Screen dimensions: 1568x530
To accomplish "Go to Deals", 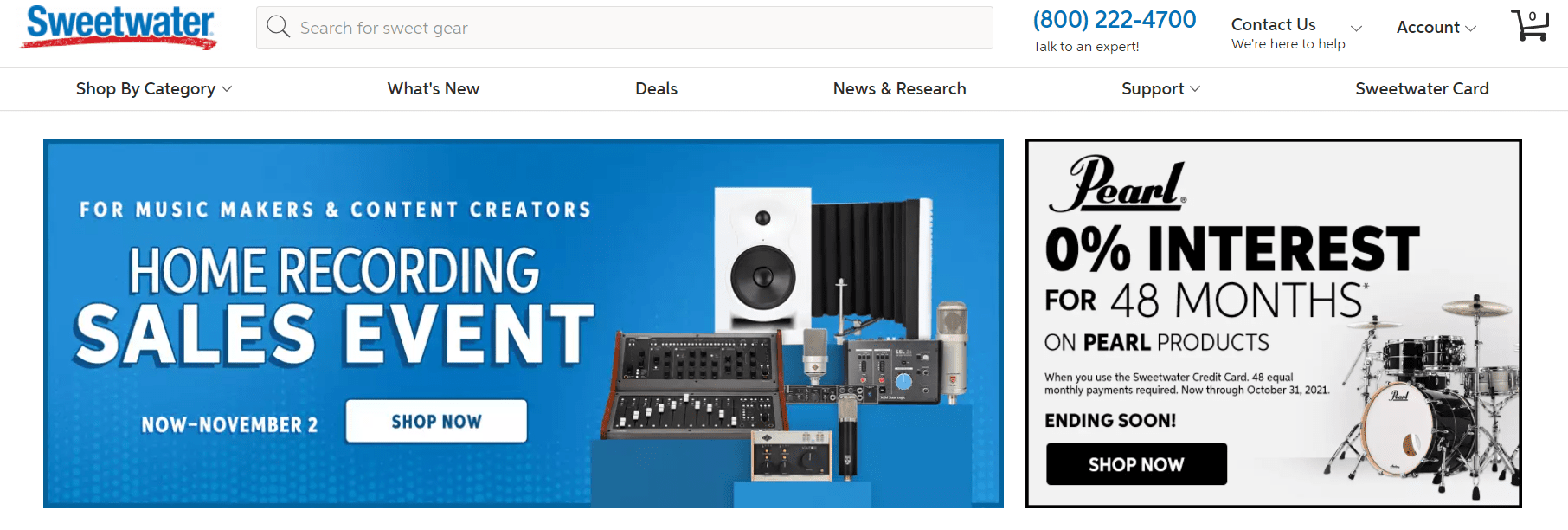I will [657, 89].
